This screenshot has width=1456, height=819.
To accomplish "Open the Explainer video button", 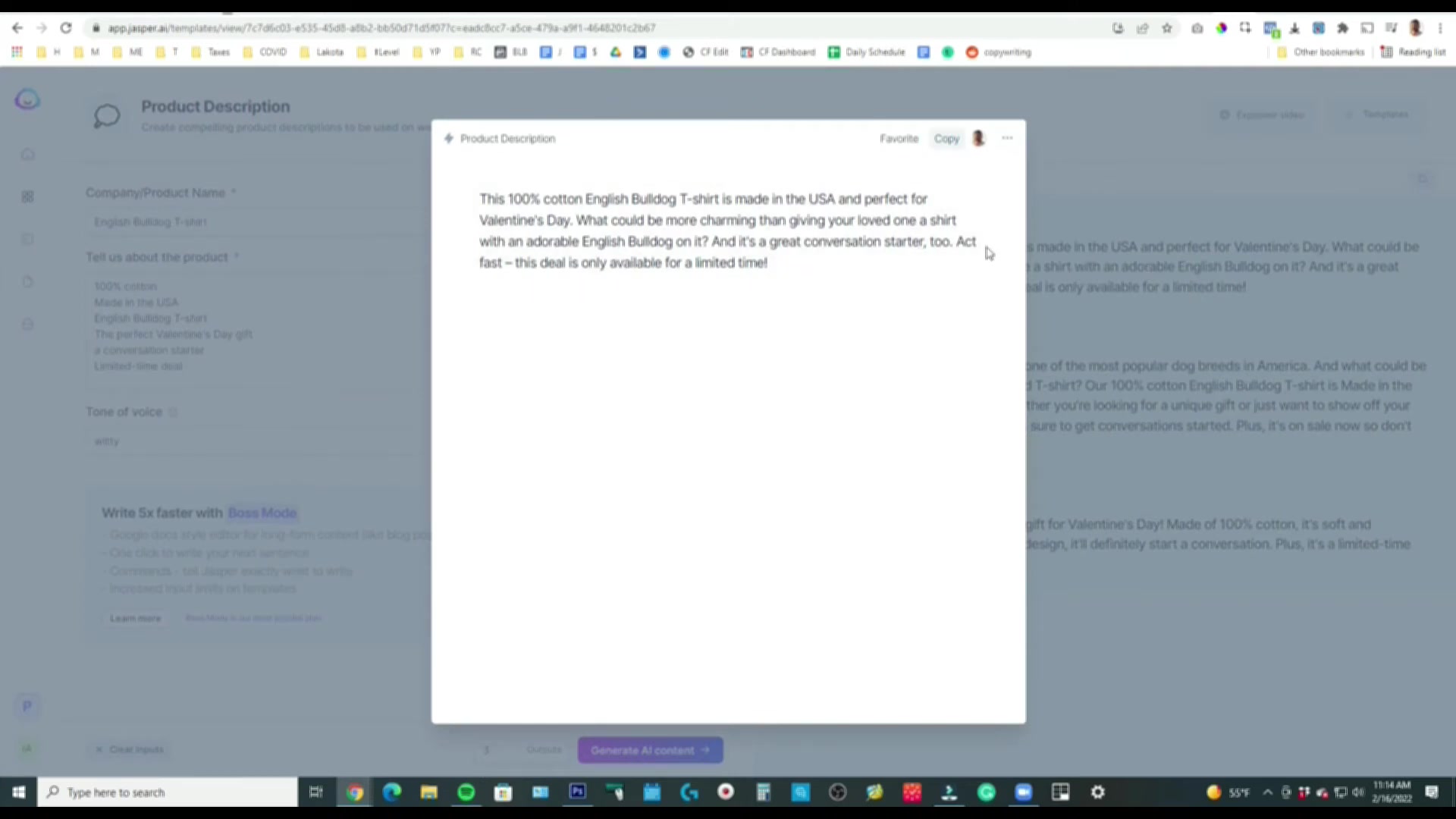I will [1262, 115].
